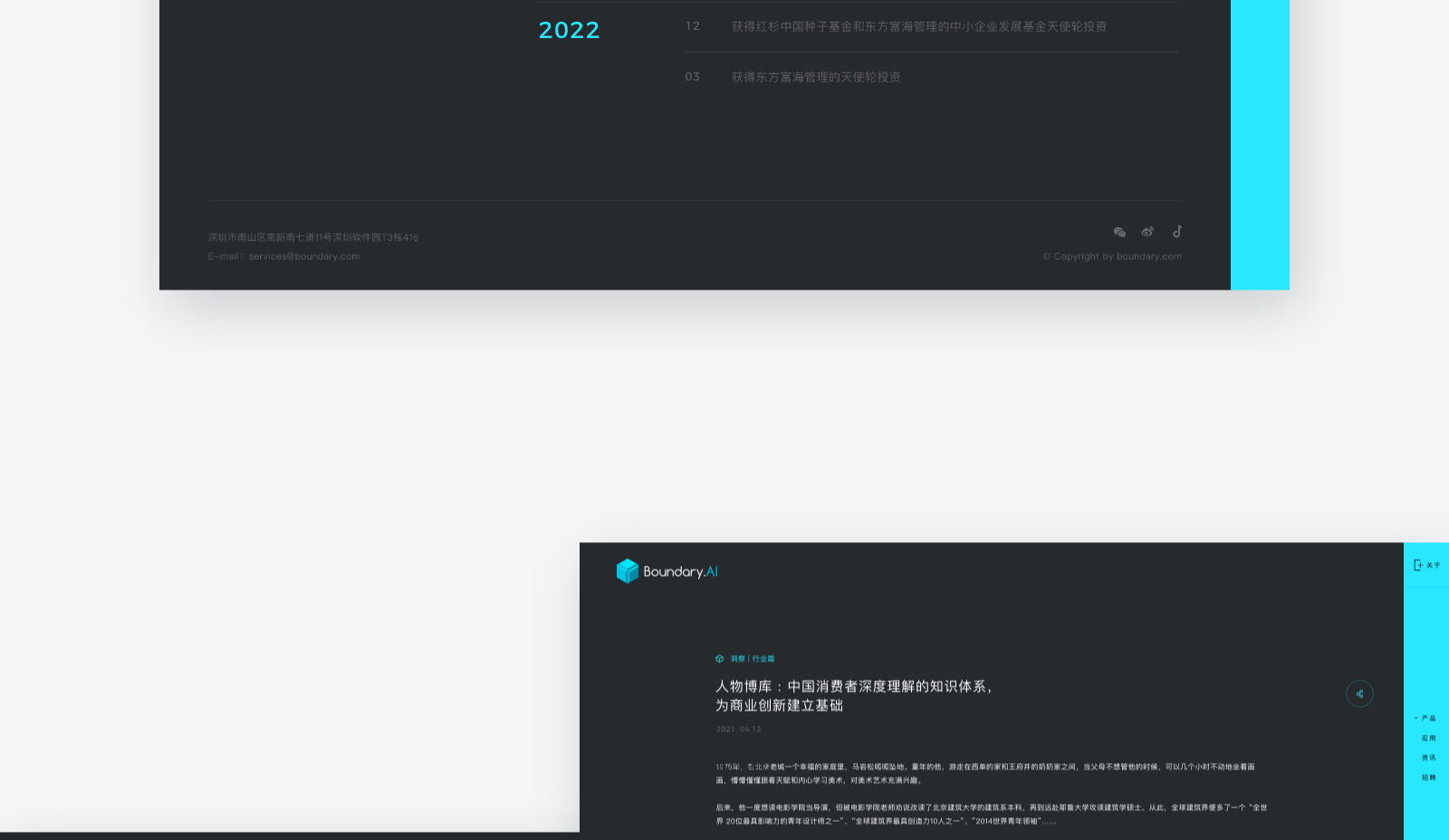
Task: Click the small cube icon before 洞察 tag
Action: click(x=719, y=659)
